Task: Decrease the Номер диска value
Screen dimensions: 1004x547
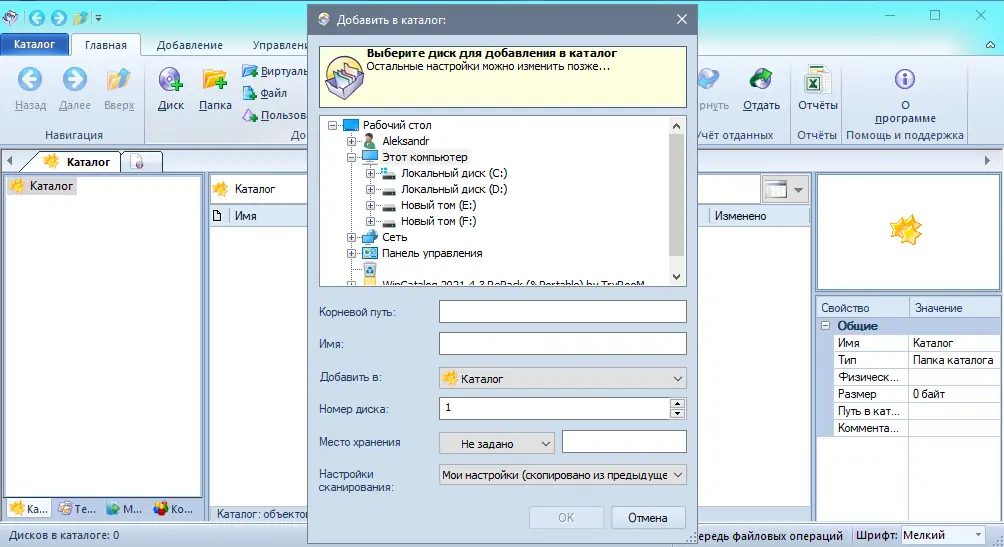Action: pos(677,414)
